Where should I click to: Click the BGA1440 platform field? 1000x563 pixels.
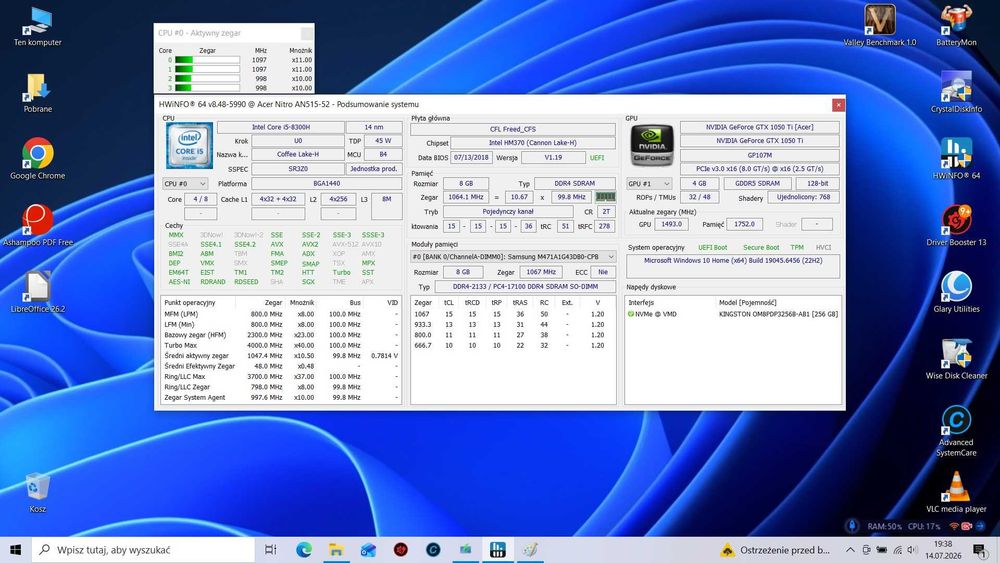[327, 184]
